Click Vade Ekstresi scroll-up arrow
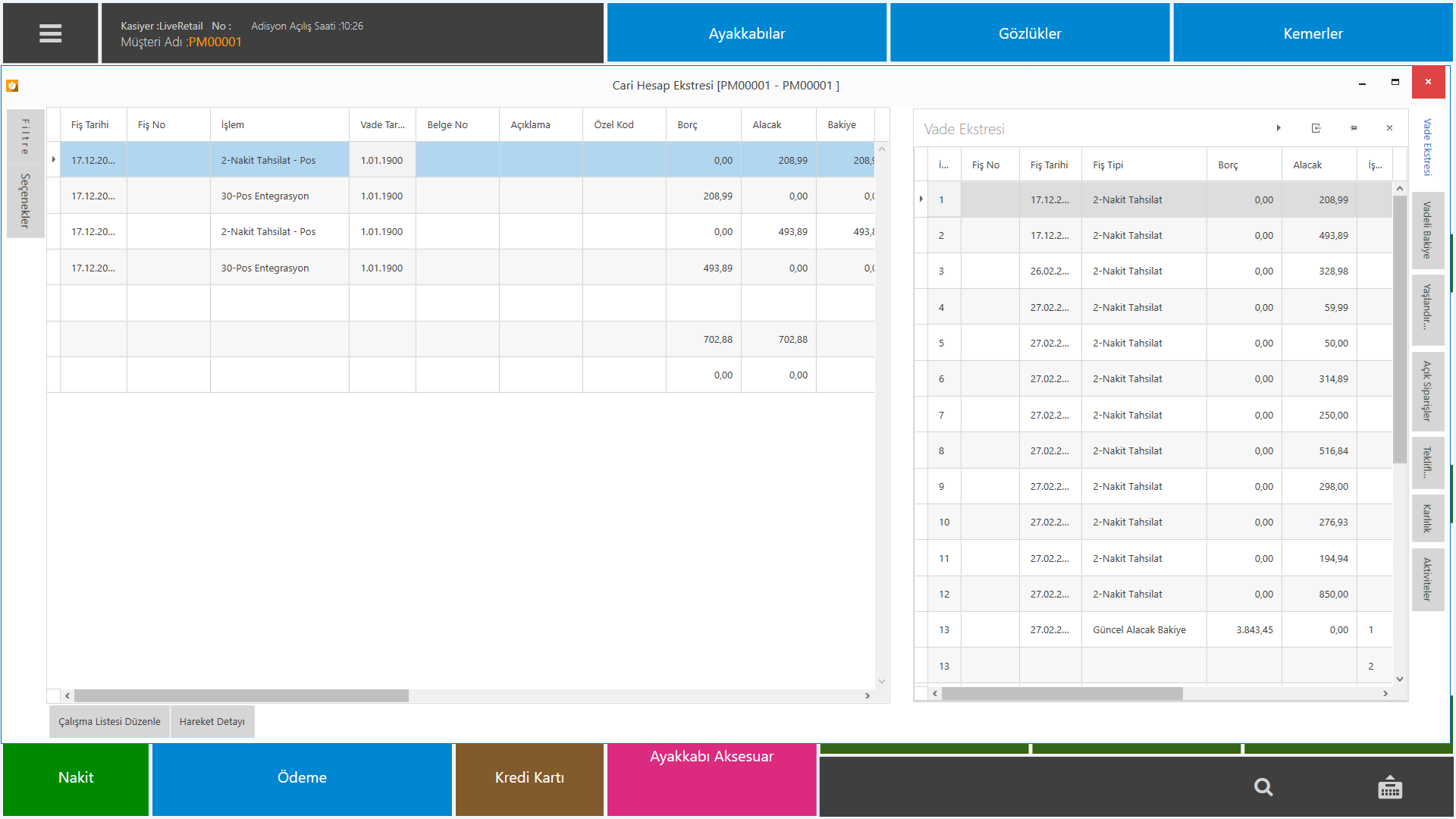Viewport: 1456px width, 819px height. tap(1400, 188)
